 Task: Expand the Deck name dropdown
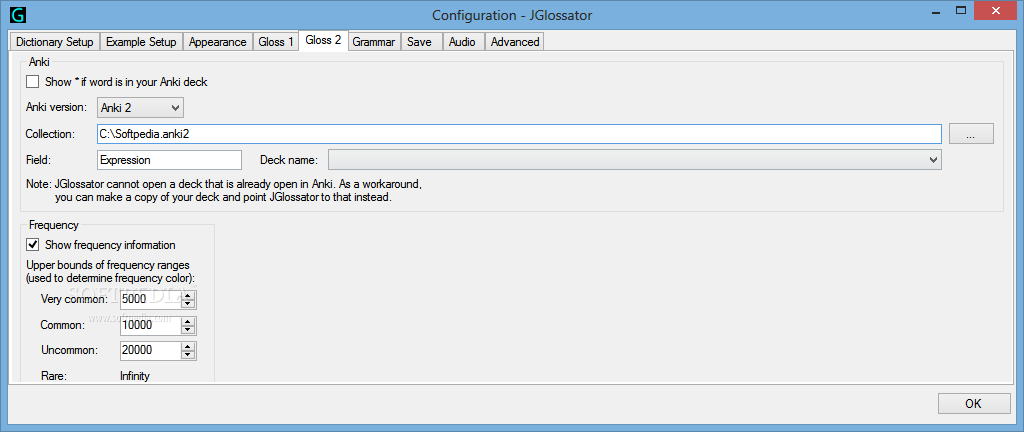[635, 160]
